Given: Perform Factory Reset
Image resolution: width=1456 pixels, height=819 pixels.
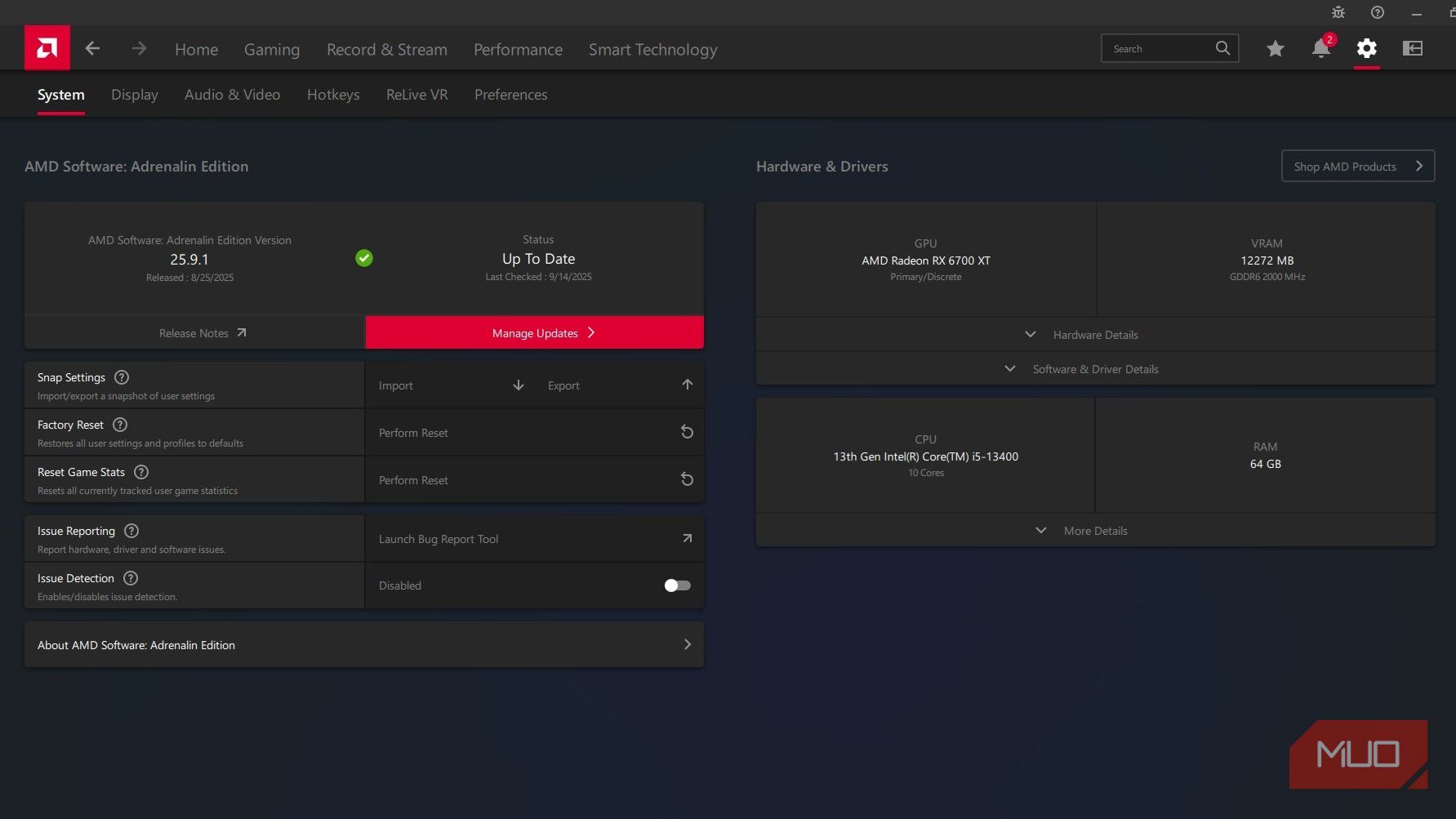Looking at the screenshot, I should (534, 433).
